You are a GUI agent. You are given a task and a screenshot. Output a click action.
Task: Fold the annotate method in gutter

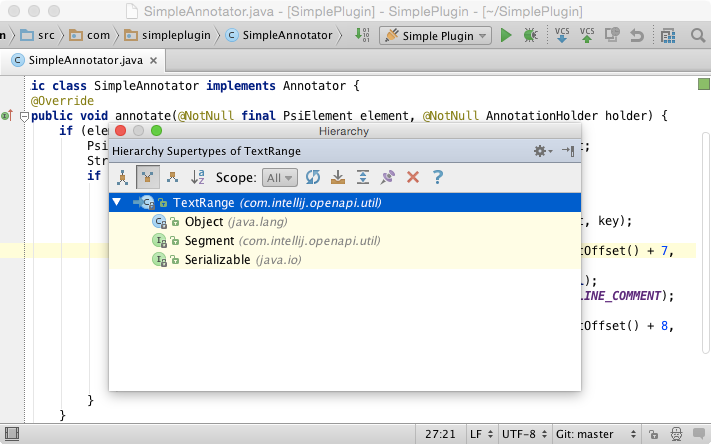tap(24, 117)
